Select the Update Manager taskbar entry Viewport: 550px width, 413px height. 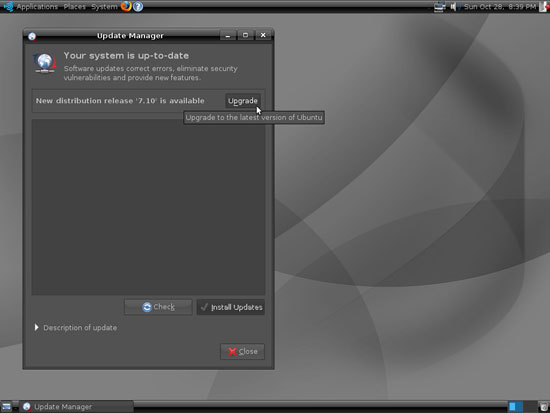click(76, 407)
